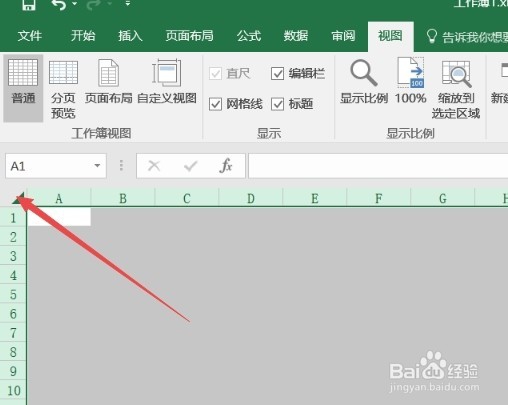Select column F header
Screen dimensions: 508x405
click(x=379, y=199)
